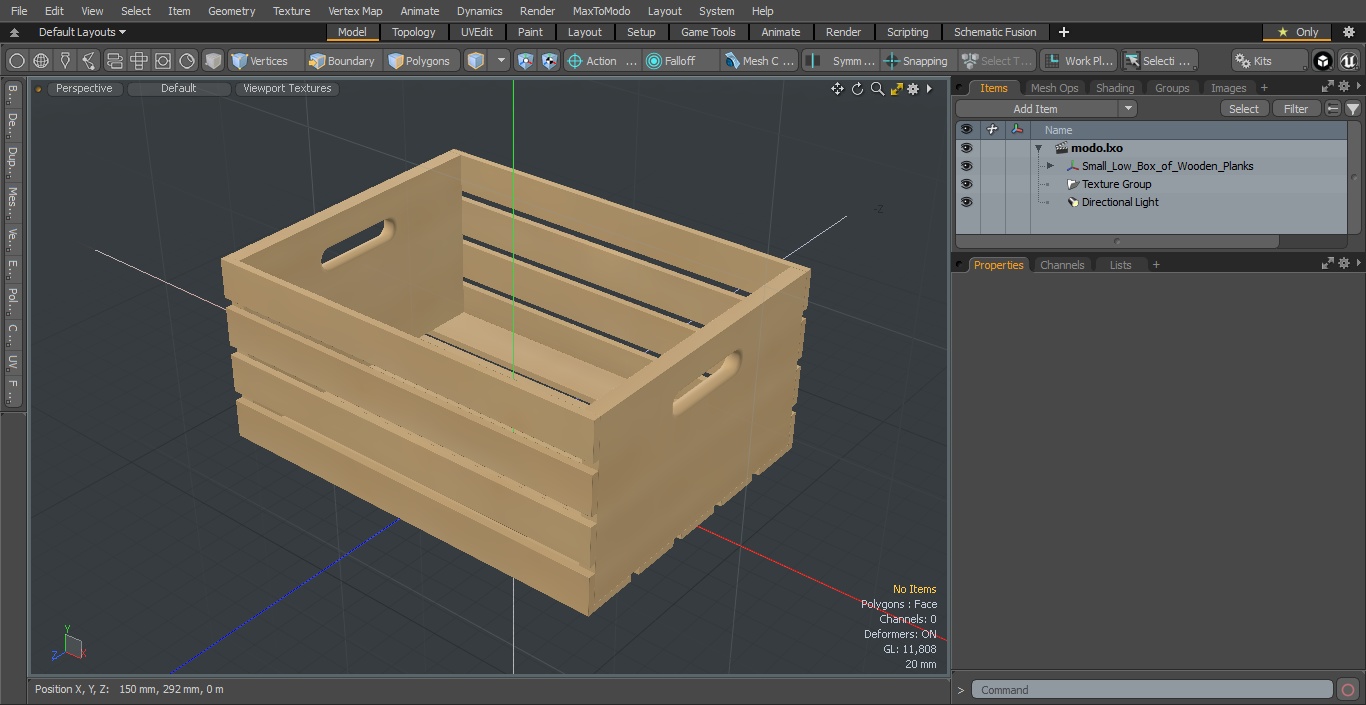Click the pie-segment circle icon in the toolbar
The width and height of the screenshot is (1366, 705).
pyautogui.click(x=187, y=61)
